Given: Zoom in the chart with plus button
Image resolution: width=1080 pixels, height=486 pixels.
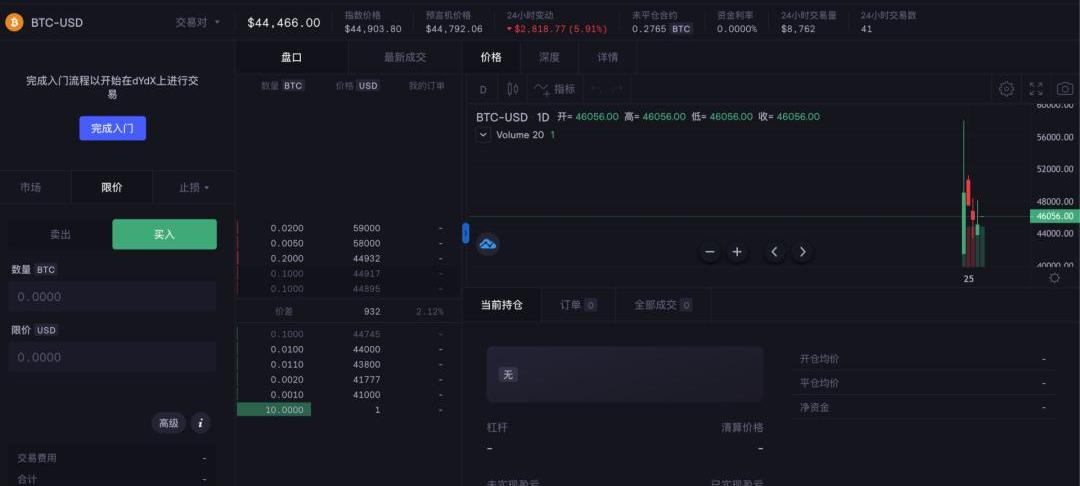Looking at the screenshot, I should [737, 252].
